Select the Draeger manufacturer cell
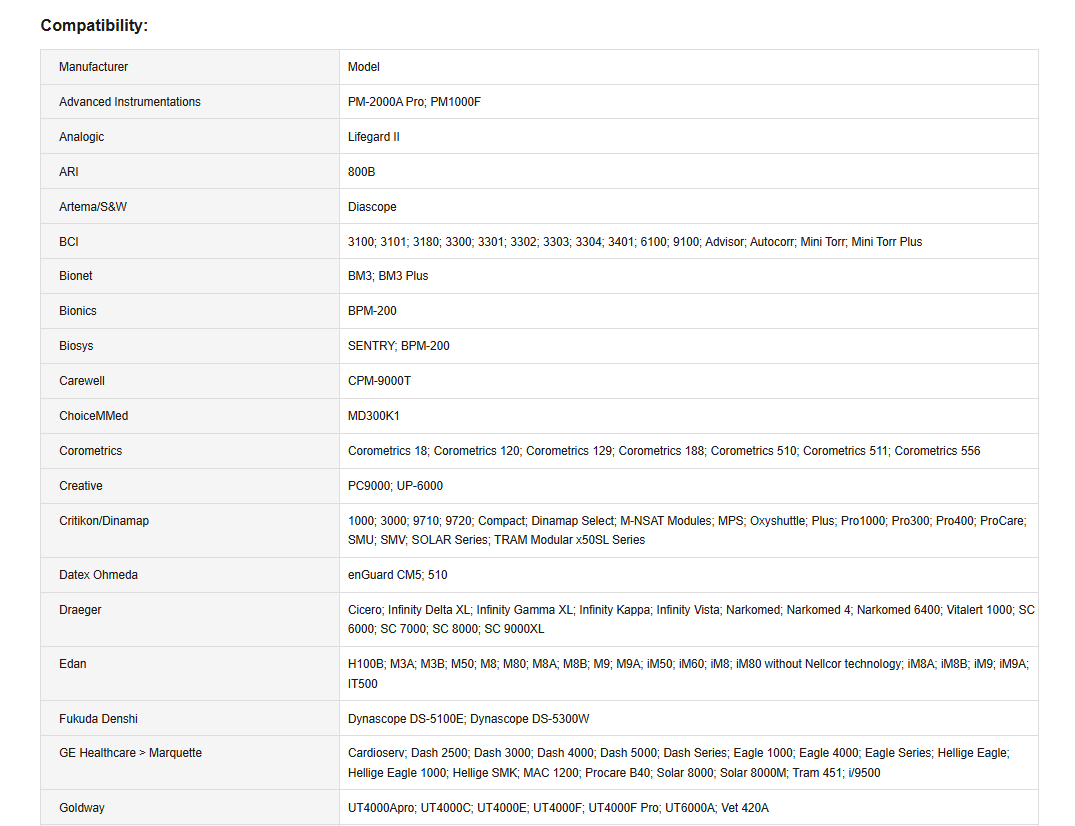The width and height of the screenshot is (1075, 826). pos(80,610)
